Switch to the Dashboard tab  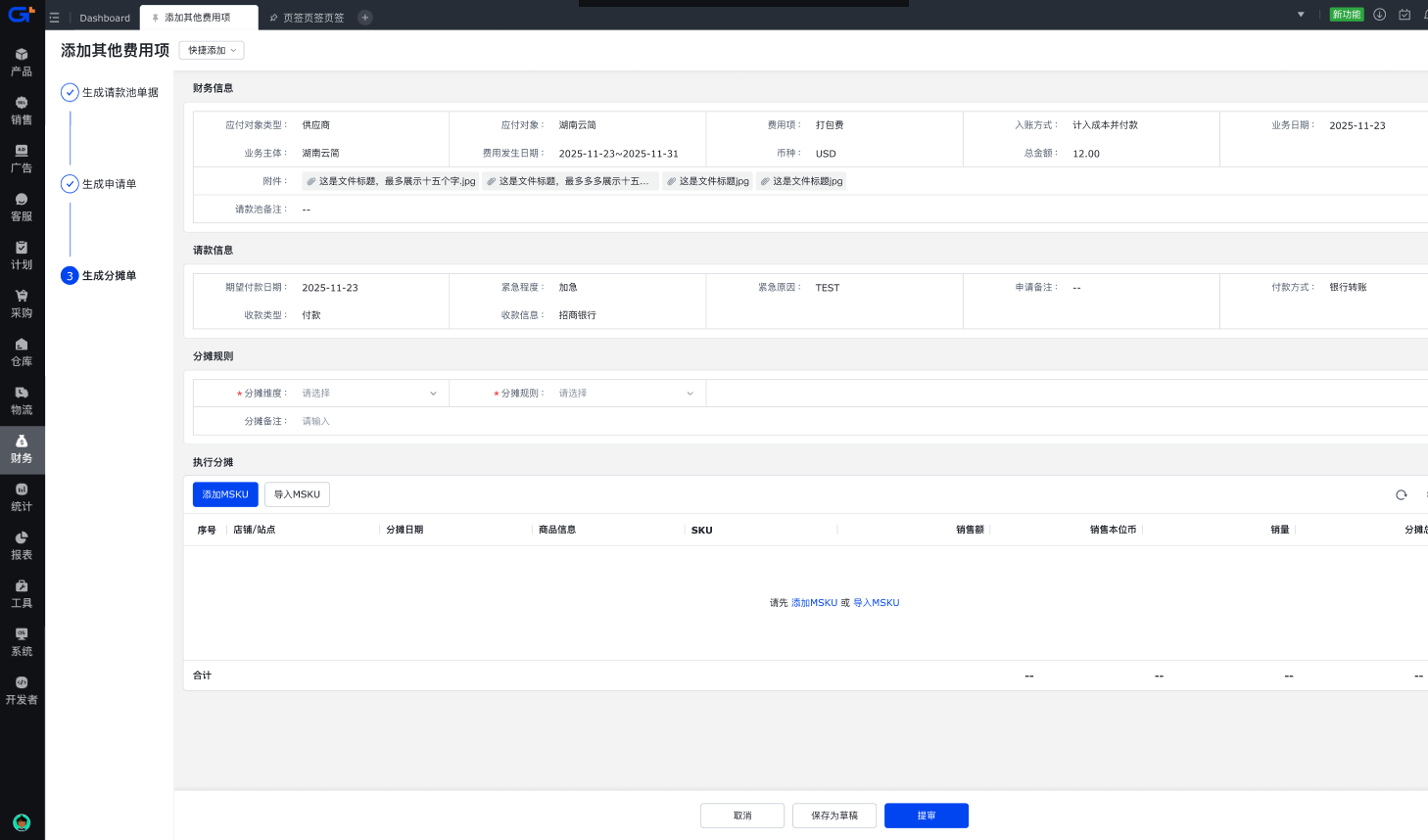[x=105, y=18]
